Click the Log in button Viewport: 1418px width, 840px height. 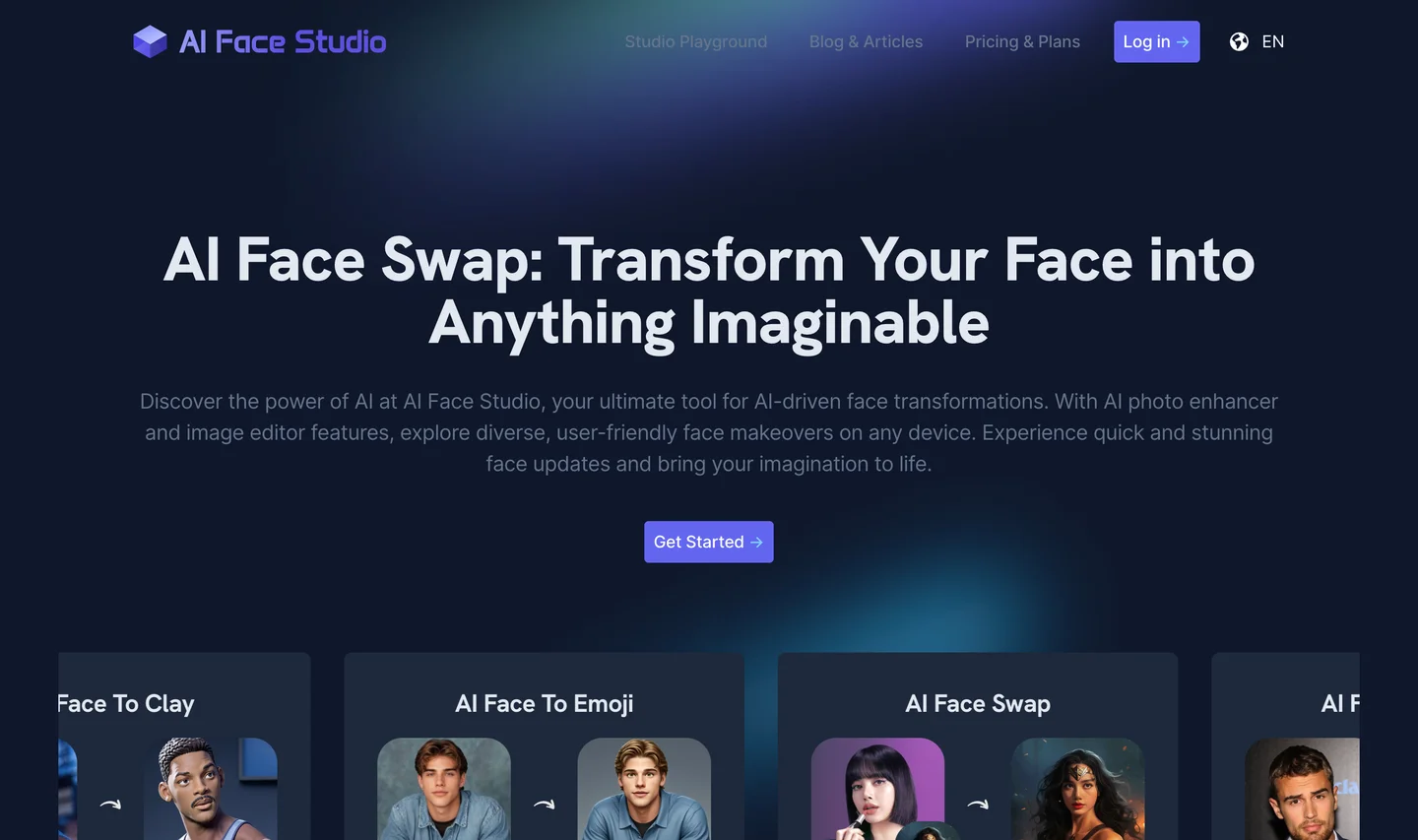tap(1156, 41)
